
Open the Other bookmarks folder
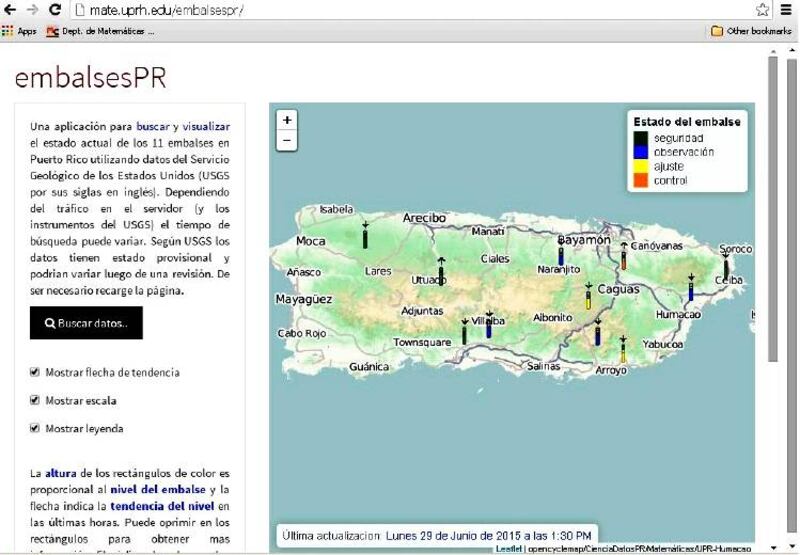(x=751, y=31)
